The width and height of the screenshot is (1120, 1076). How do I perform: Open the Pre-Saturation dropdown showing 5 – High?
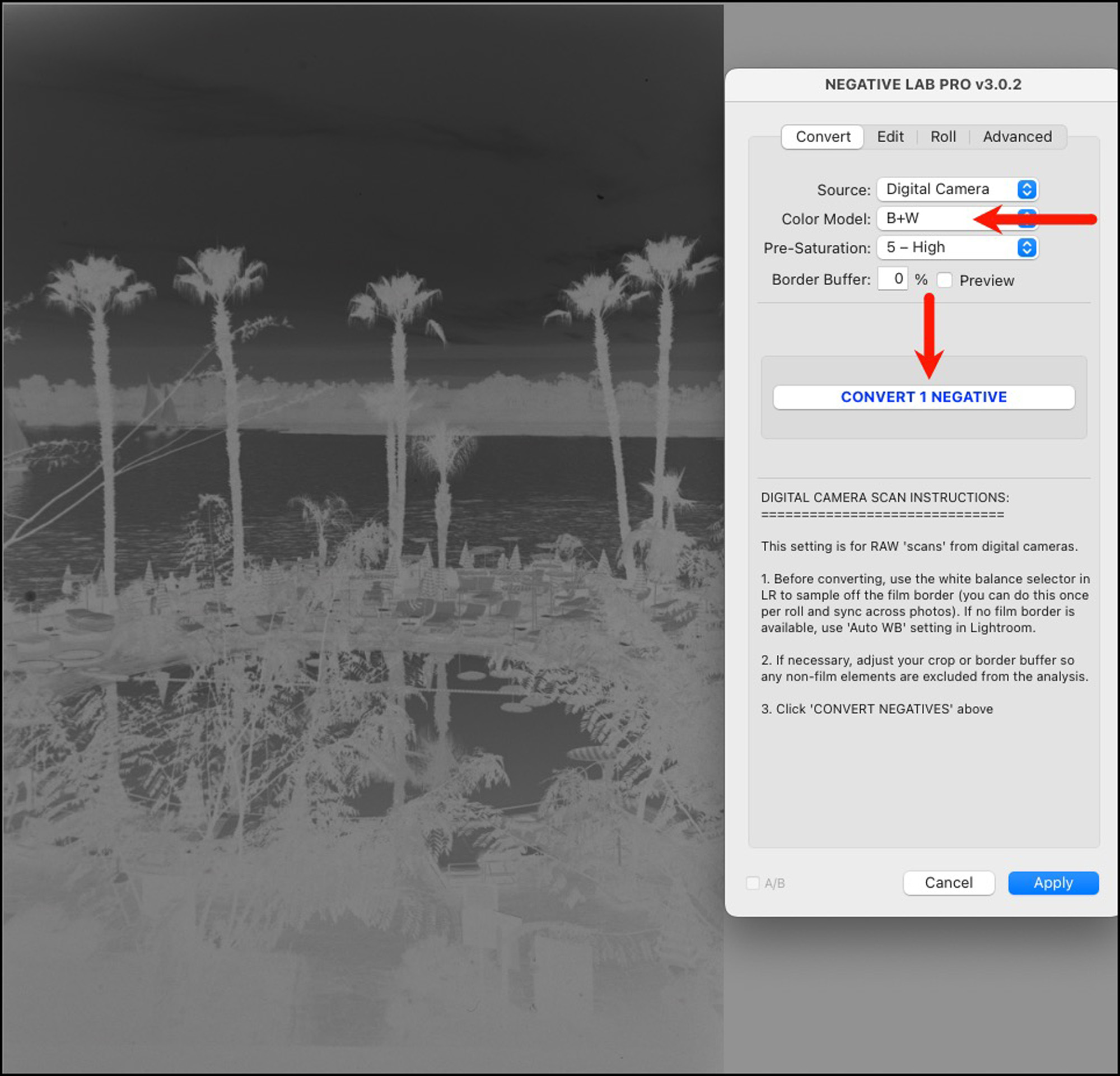(958, 248)
